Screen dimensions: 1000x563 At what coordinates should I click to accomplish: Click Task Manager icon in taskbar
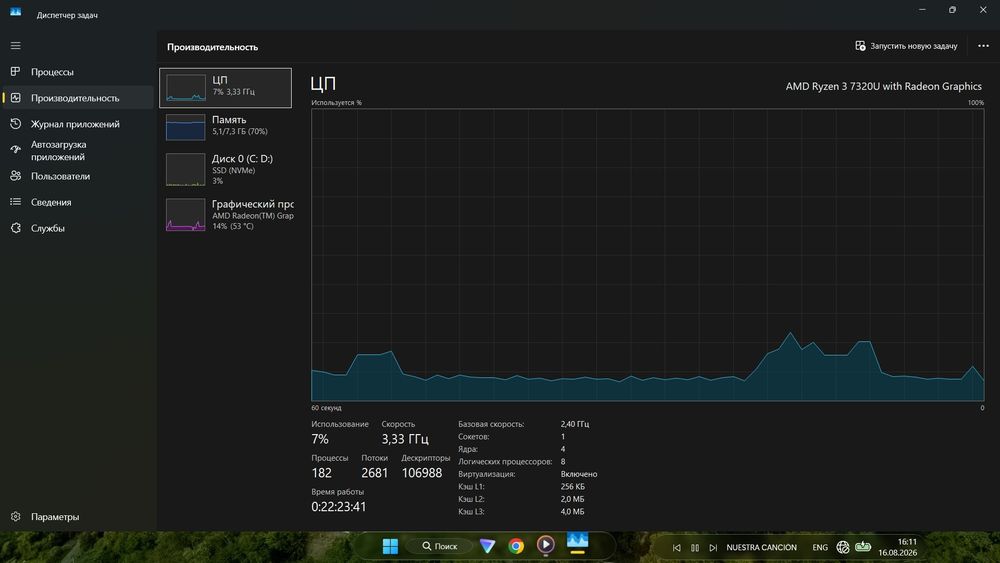pos(577,542)
